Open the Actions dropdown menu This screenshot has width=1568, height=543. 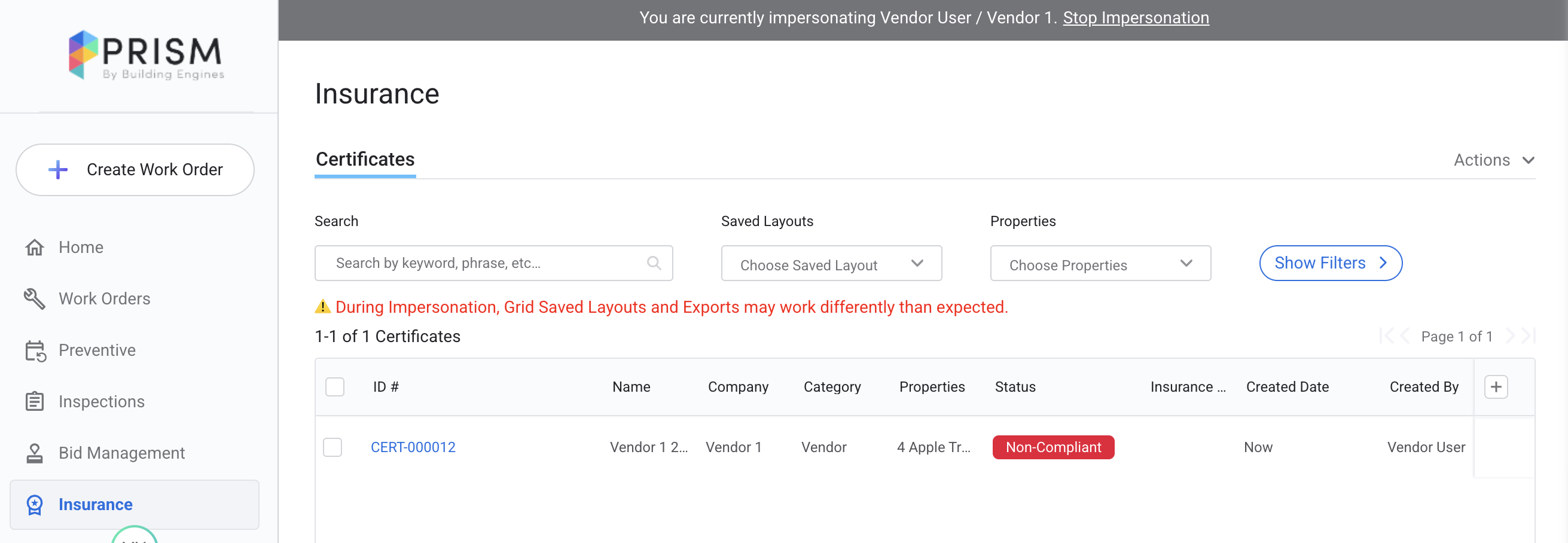1493,160
